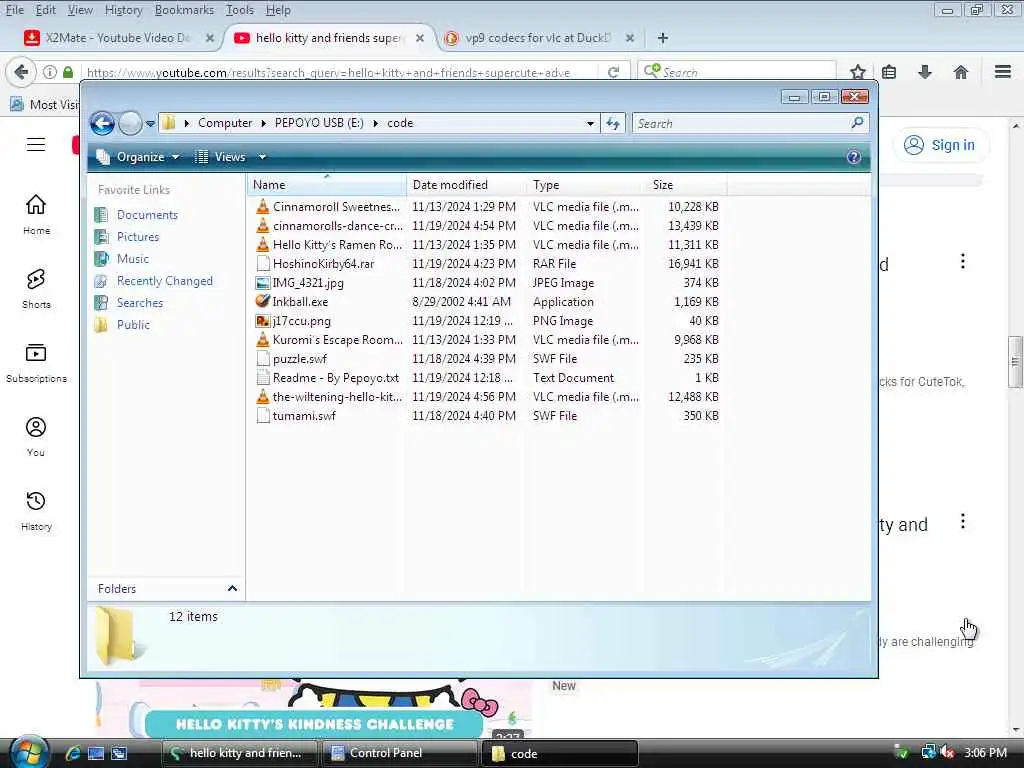Click the Firefox bookmark star icon
This screenshot has height=768, width=1024.
pyautogui.click(x=857, y=72)
